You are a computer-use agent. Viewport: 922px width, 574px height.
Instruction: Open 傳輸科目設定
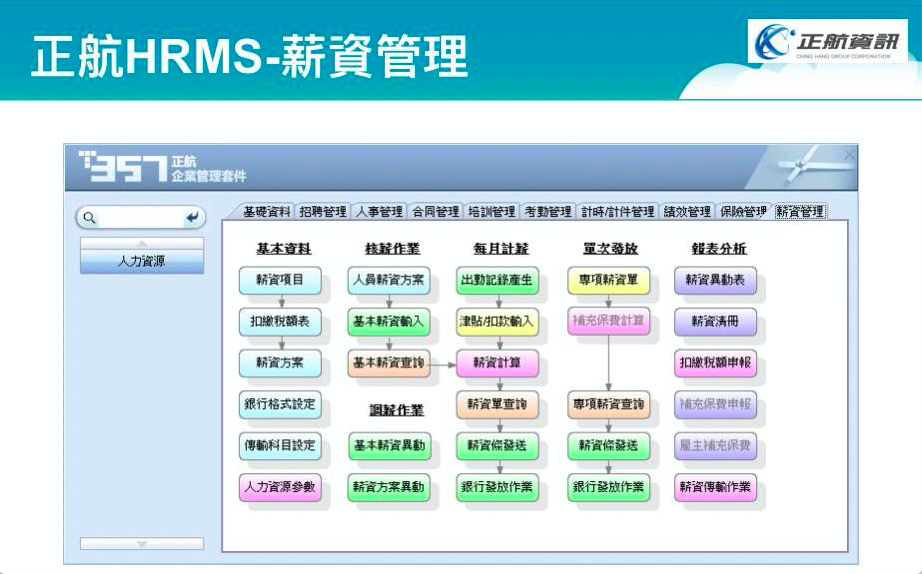click(x=280, y=446)
